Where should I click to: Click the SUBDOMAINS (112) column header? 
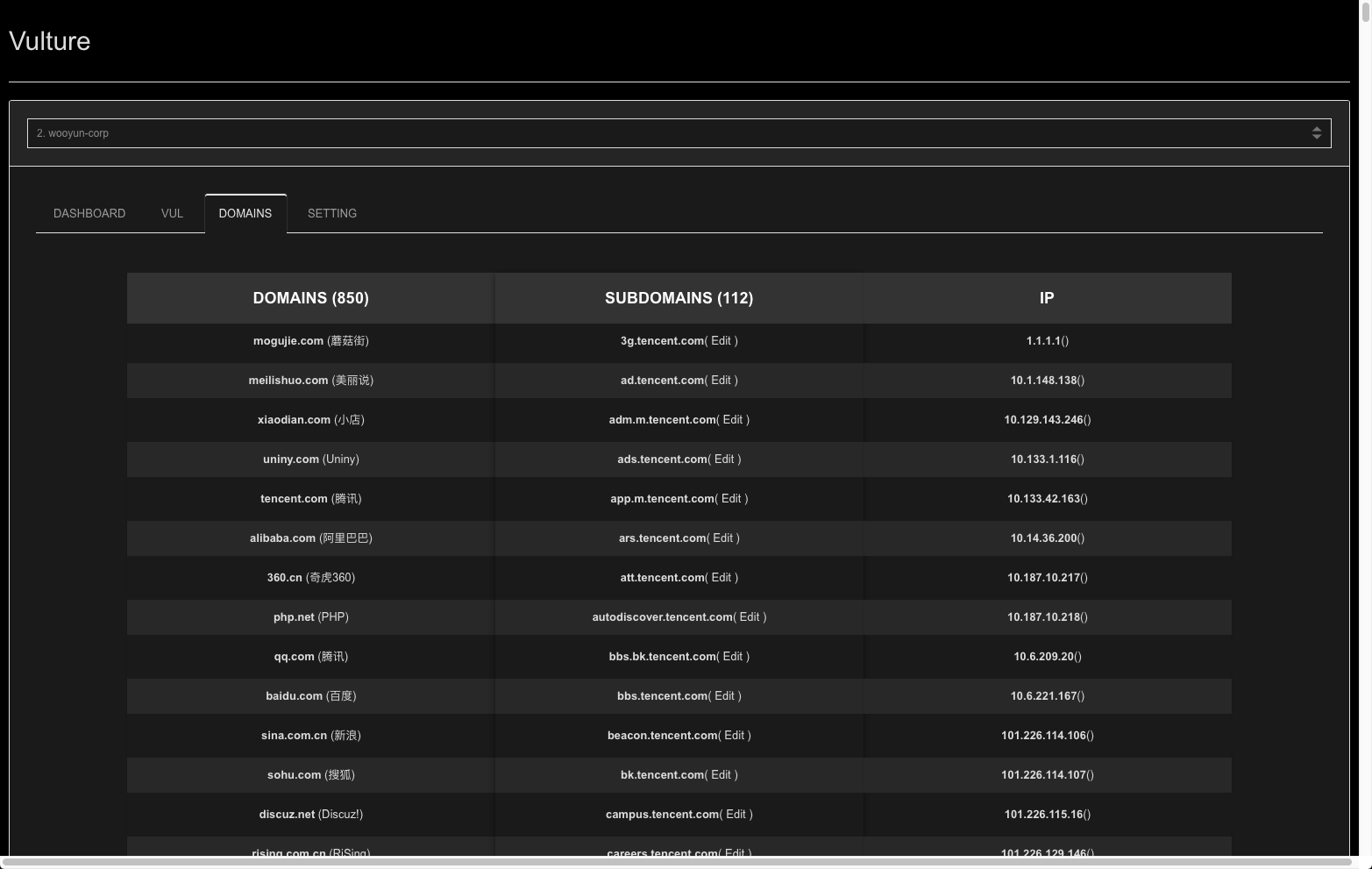679,298
